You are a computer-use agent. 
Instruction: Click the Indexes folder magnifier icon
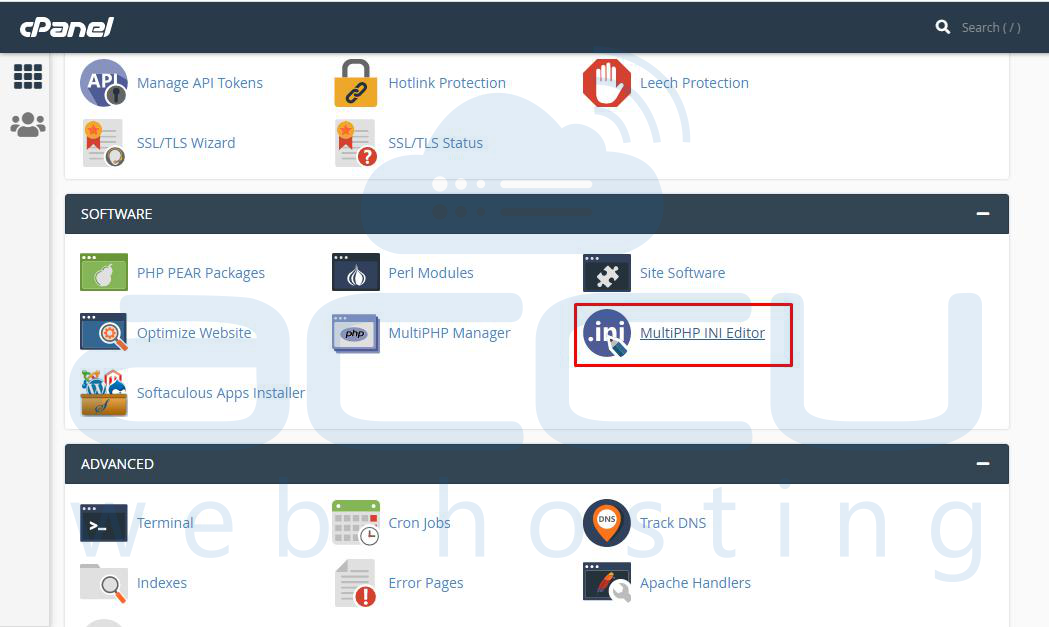click(x=104, y=583)
